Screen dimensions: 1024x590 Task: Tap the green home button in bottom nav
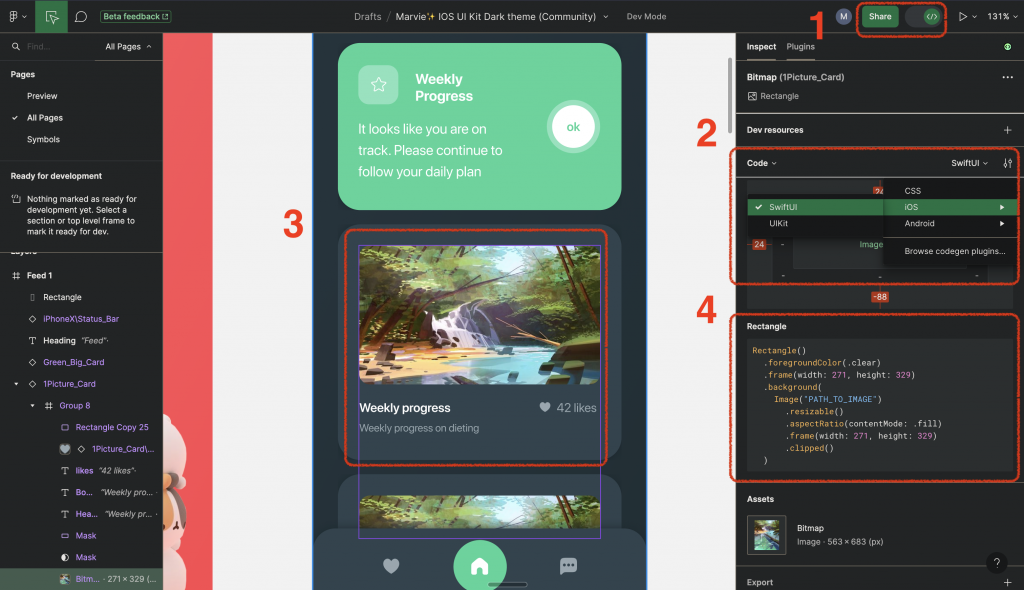(479, 566)
